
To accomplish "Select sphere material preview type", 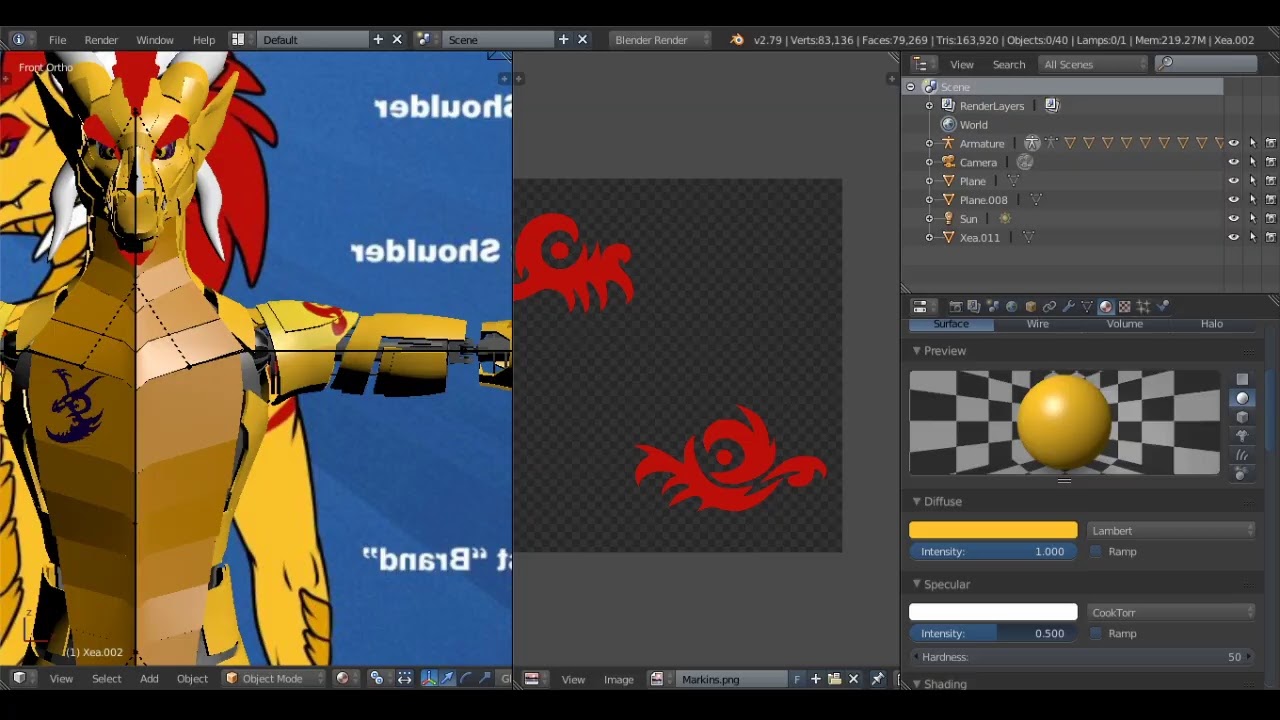I will (x=1242, y=398).
